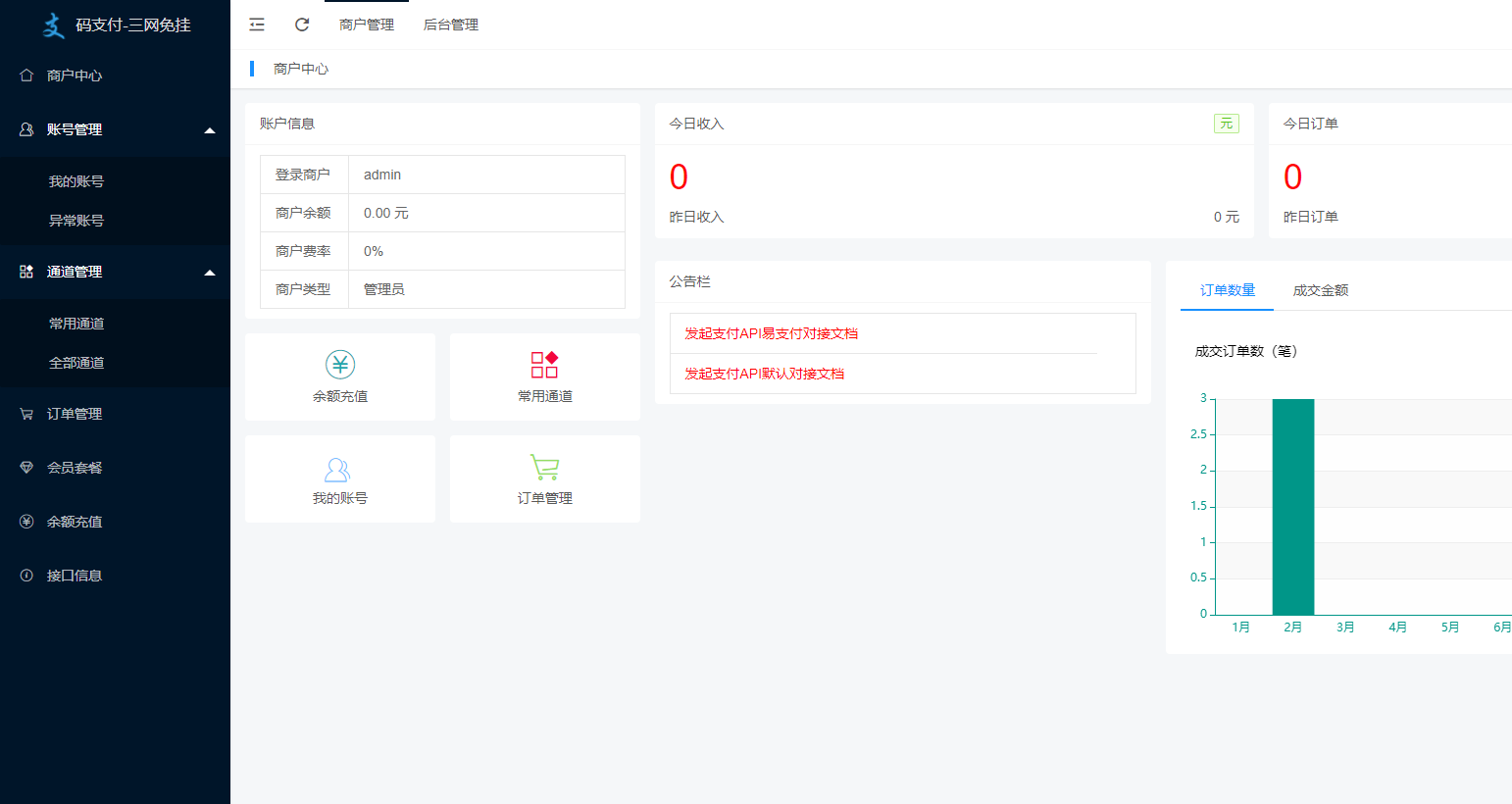
Task: Select the 商户管理 top tab
Action: pos(367,25)
